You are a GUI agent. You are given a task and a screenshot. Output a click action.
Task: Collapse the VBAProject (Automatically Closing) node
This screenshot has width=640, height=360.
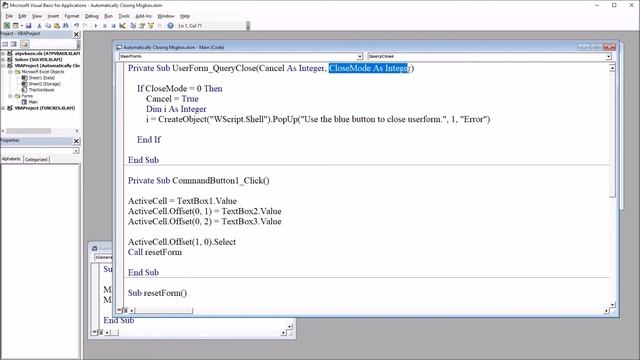[3, 66]
